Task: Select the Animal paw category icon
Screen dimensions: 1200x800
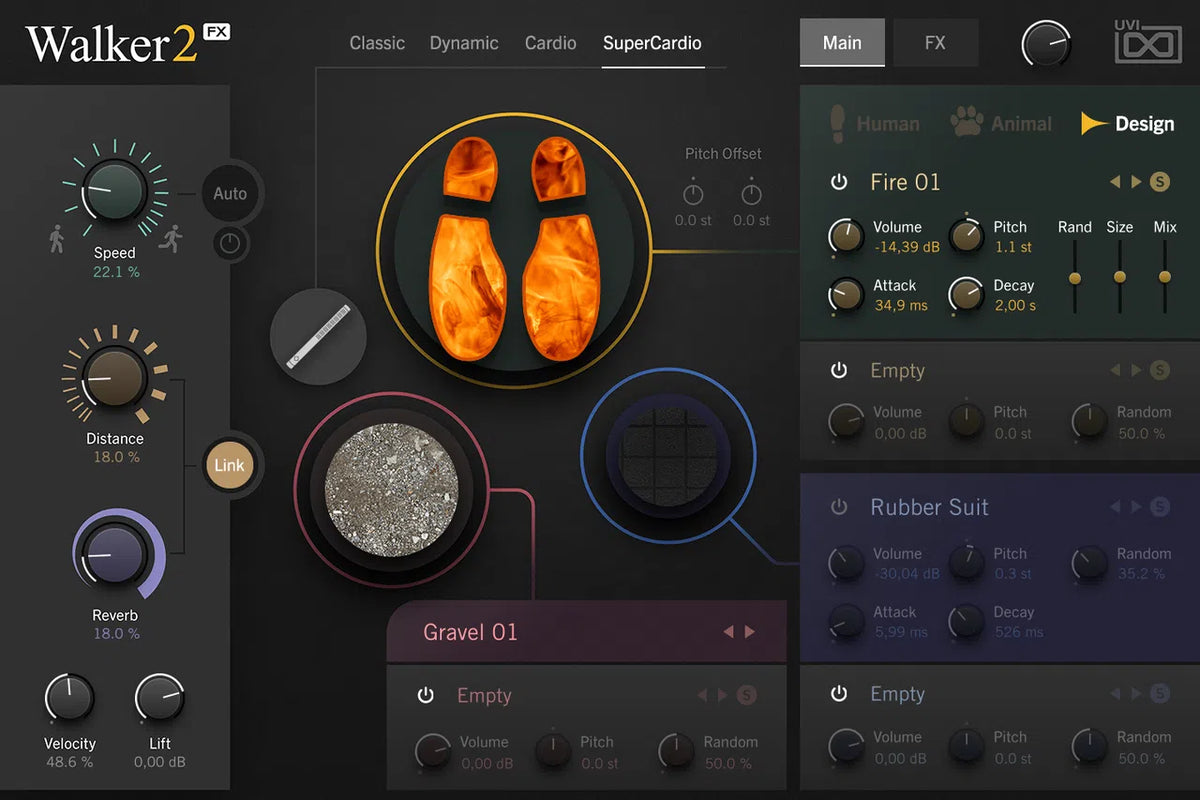Action: coord(966,124)
